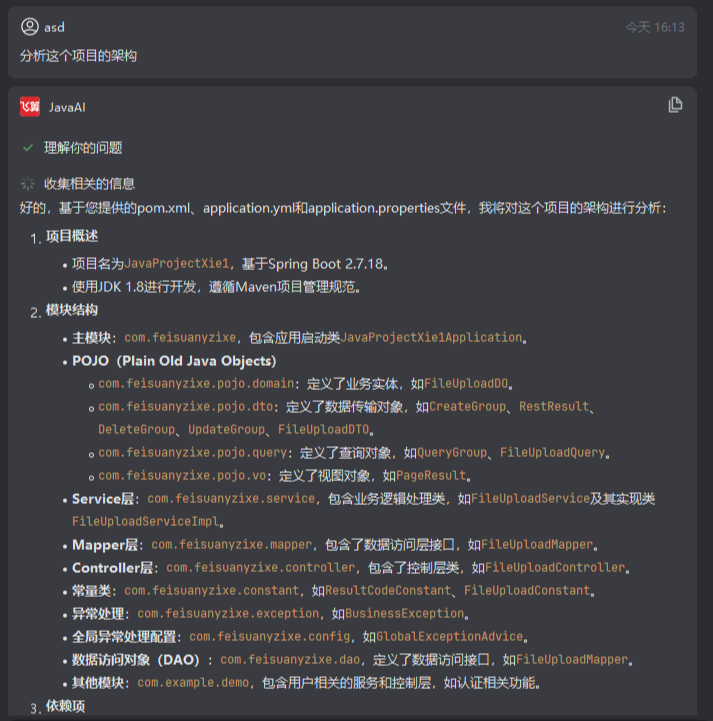Click the class name FileUploadDO
Viewport: 713px width, 721px height.
(x=466, y=383)
